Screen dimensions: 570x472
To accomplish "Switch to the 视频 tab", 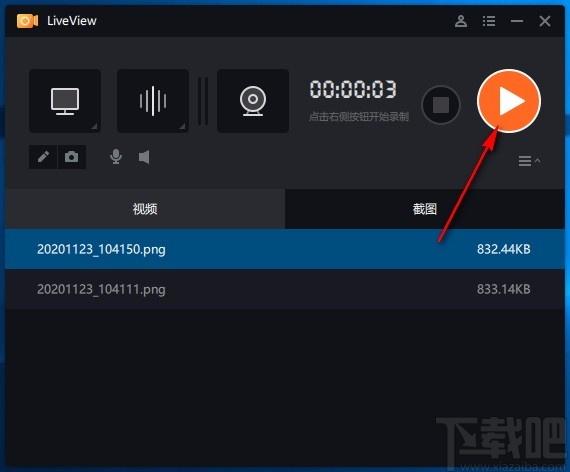I will [x=145, y=209].
